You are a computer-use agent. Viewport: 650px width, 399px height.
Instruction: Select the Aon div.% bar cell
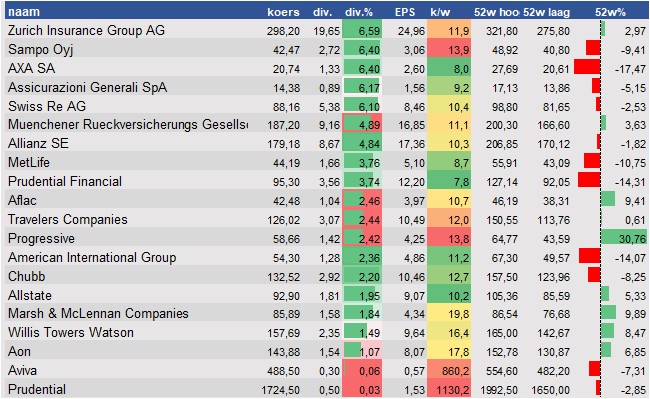click(x=362, y=352)
